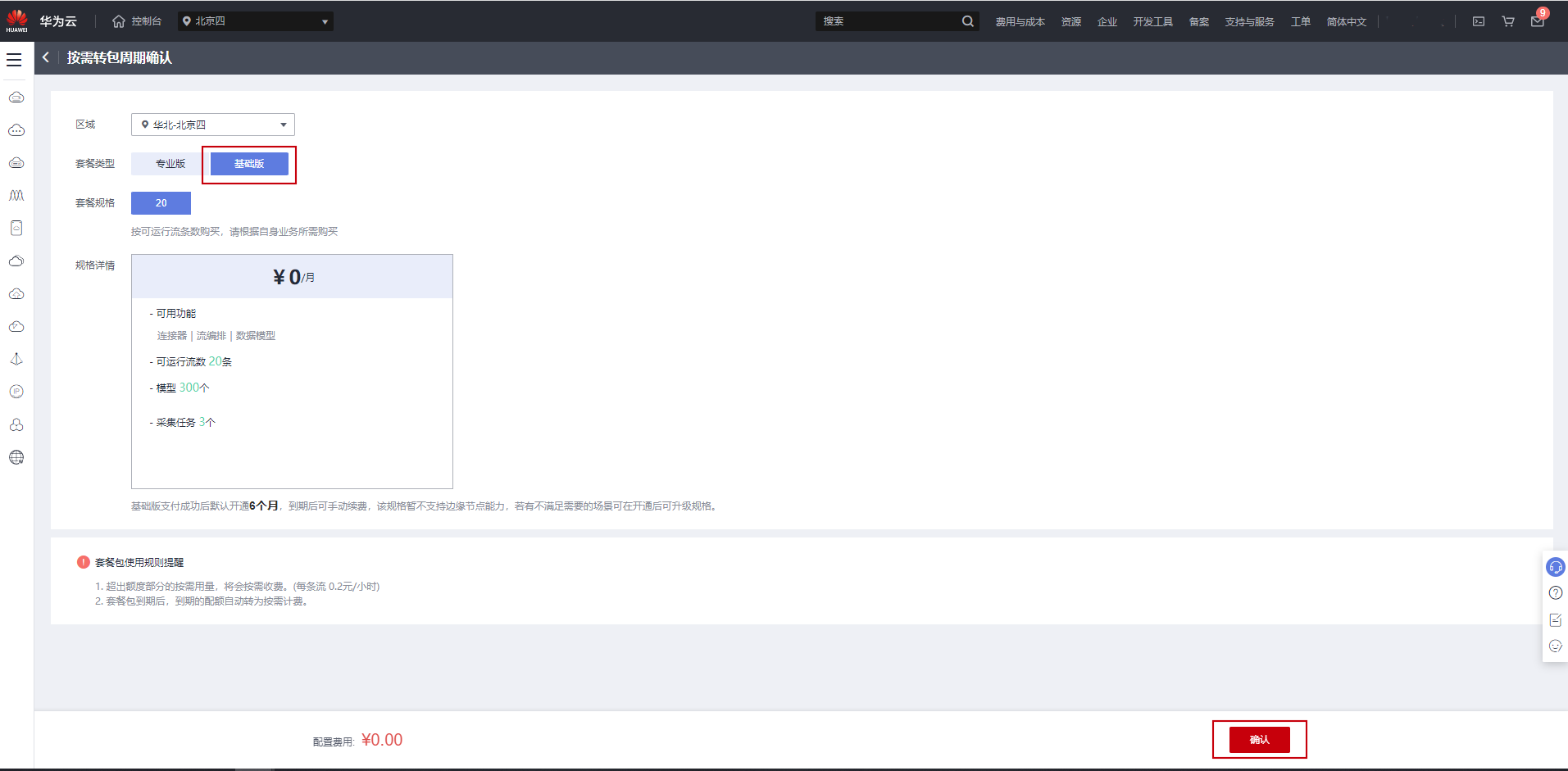This screenshot has width=1568, height=771.
Task: Open the IP circle sidebar icon
Action: tap(16, 392)
